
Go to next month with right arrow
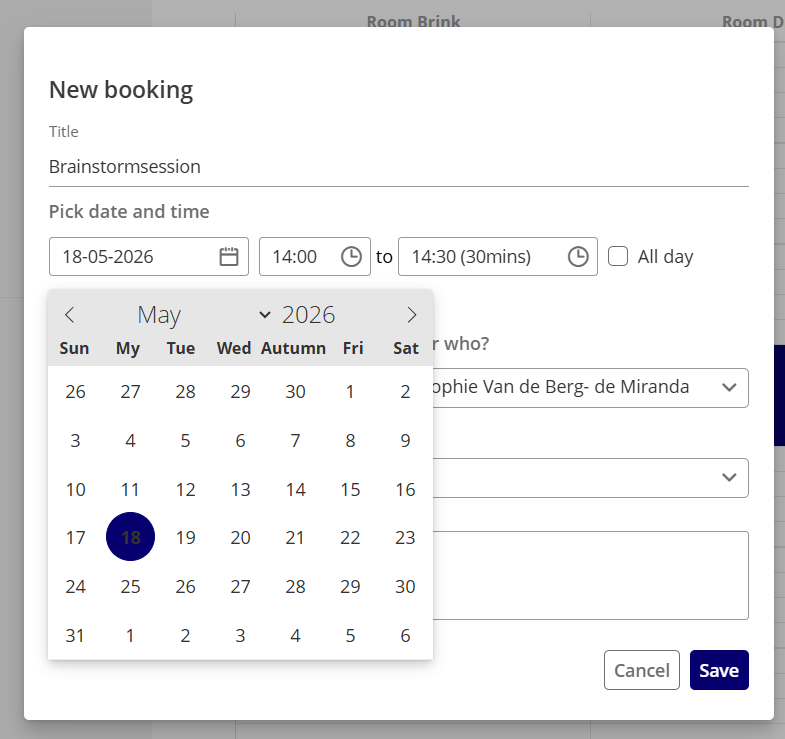point(412,315)
